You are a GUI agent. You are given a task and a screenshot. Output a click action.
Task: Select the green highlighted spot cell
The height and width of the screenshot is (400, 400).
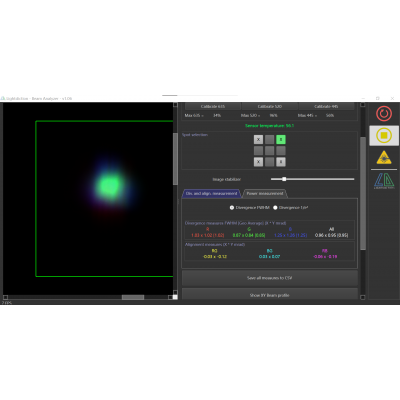tap(281, 139)
